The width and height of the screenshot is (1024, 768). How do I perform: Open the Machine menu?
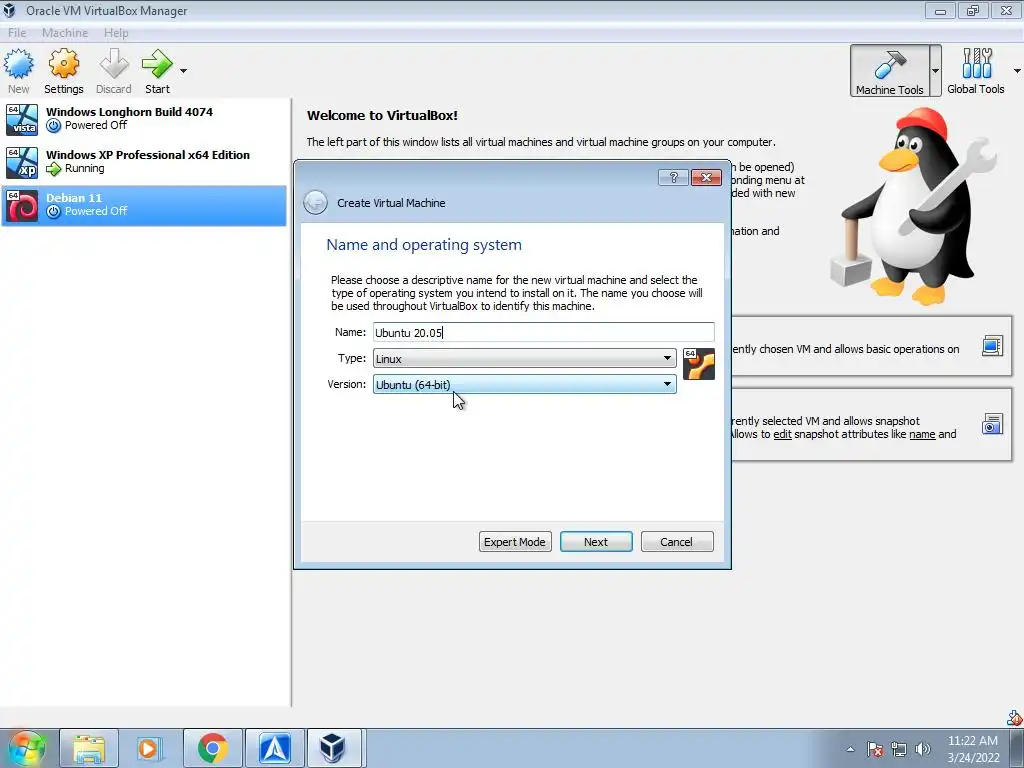pyautogui.click(x=65, y=33)
